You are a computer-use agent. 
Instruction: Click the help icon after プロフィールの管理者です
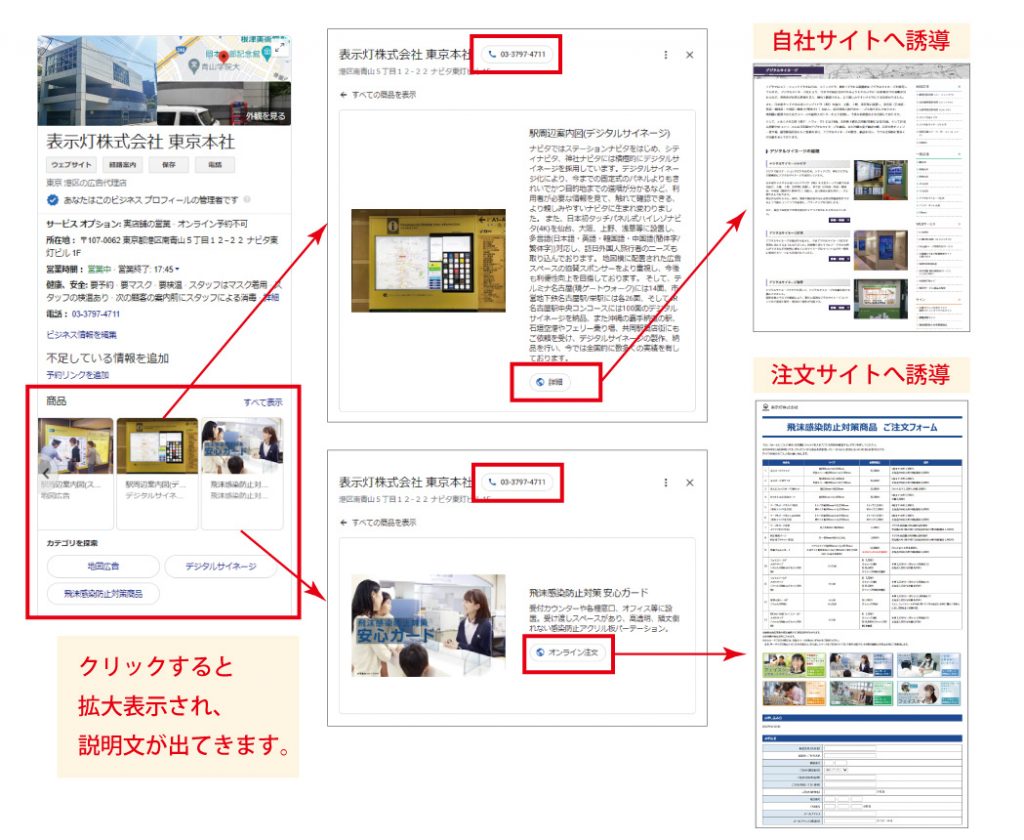click(x=247, y=199)
